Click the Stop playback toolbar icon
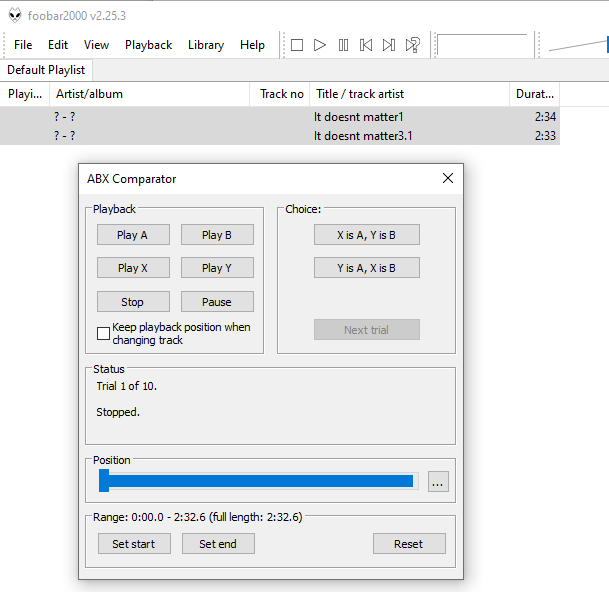The width and height of the screenshot is (609, 592). tap(297, 45)
